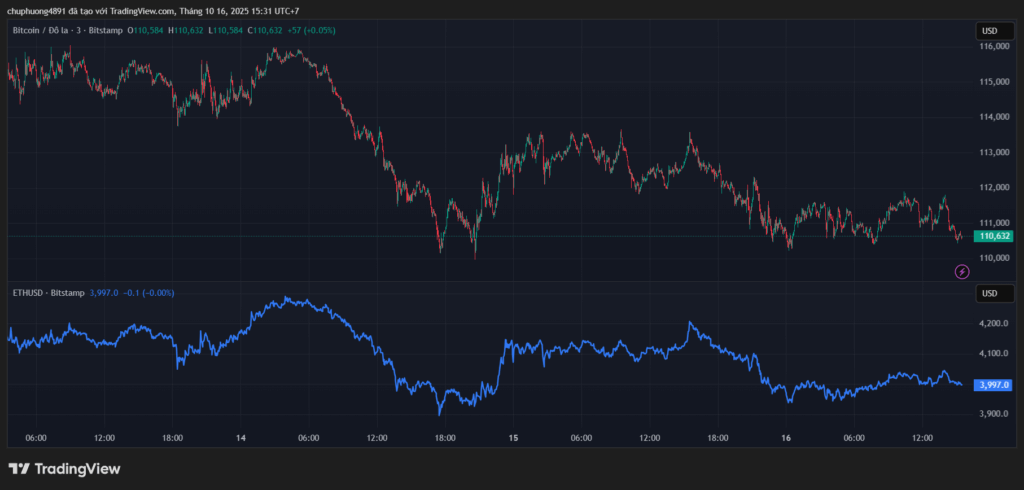Viewport: 1024px width, 490px height.
Task: Click the 116,000 price scale label
Action: [993, 47]
